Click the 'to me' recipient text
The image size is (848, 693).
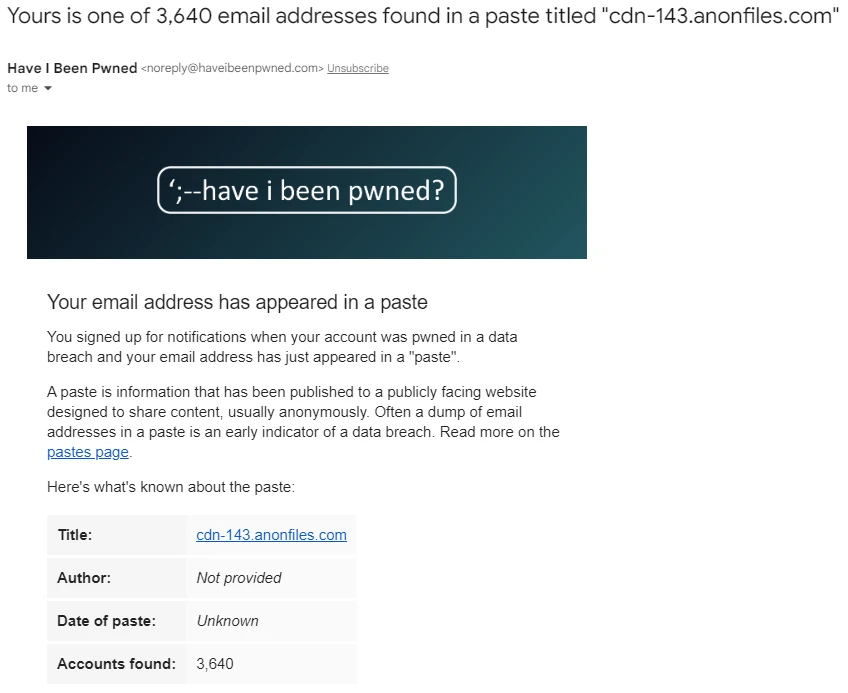pos(22,88)
